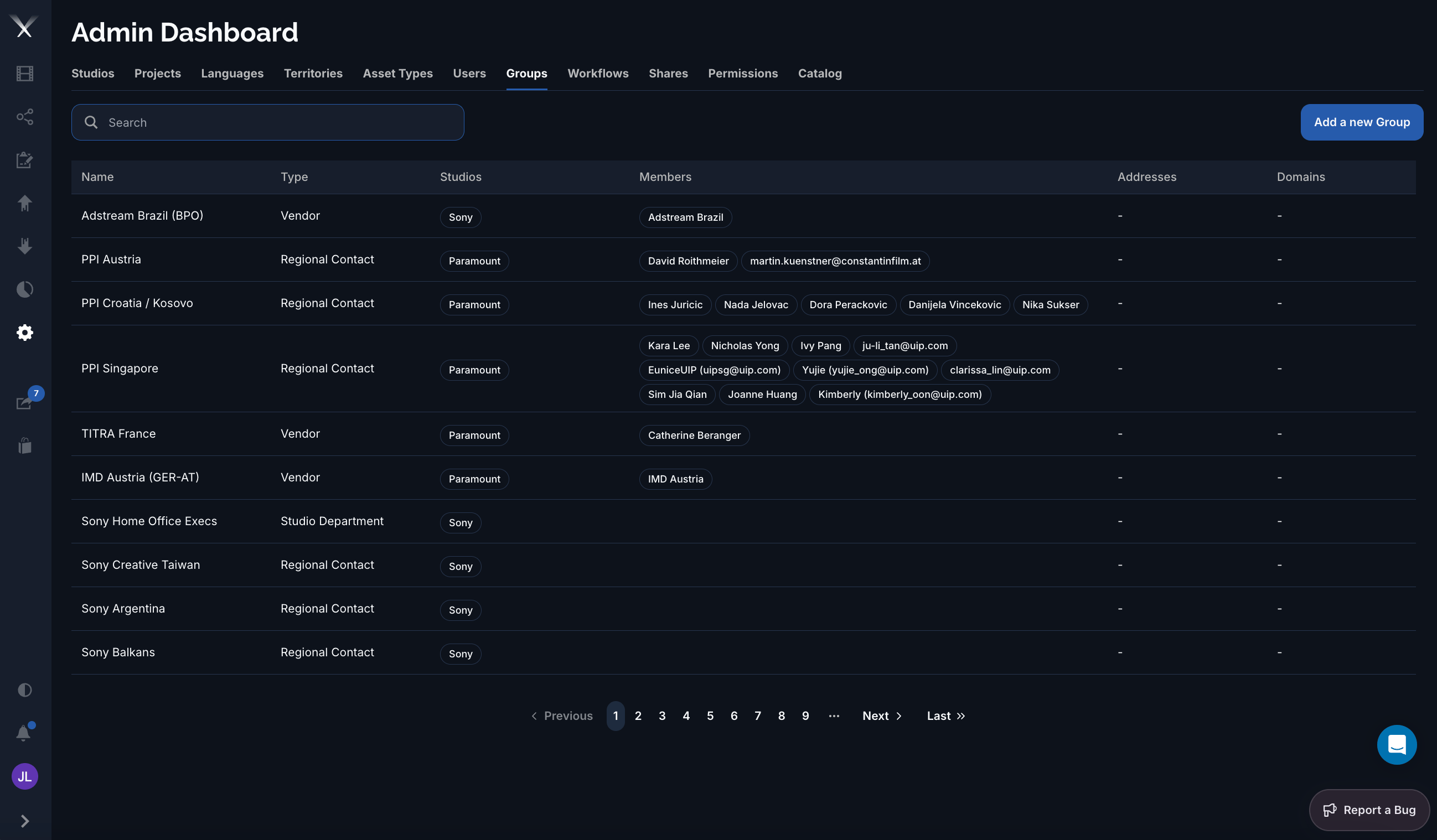Screen dimensions: 1437x840
Task: Switch to the Shares tab
Action: pyautogui.click(x=668, y=73)
